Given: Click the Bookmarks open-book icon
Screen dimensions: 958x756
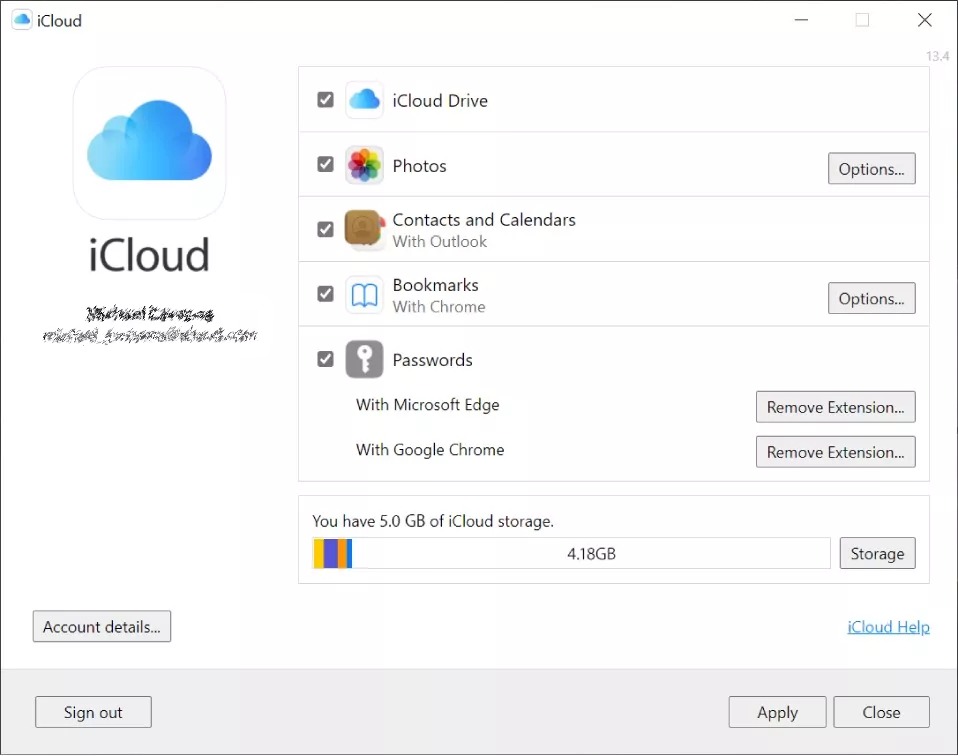Looking at the screenshot, I should [364, 295].
